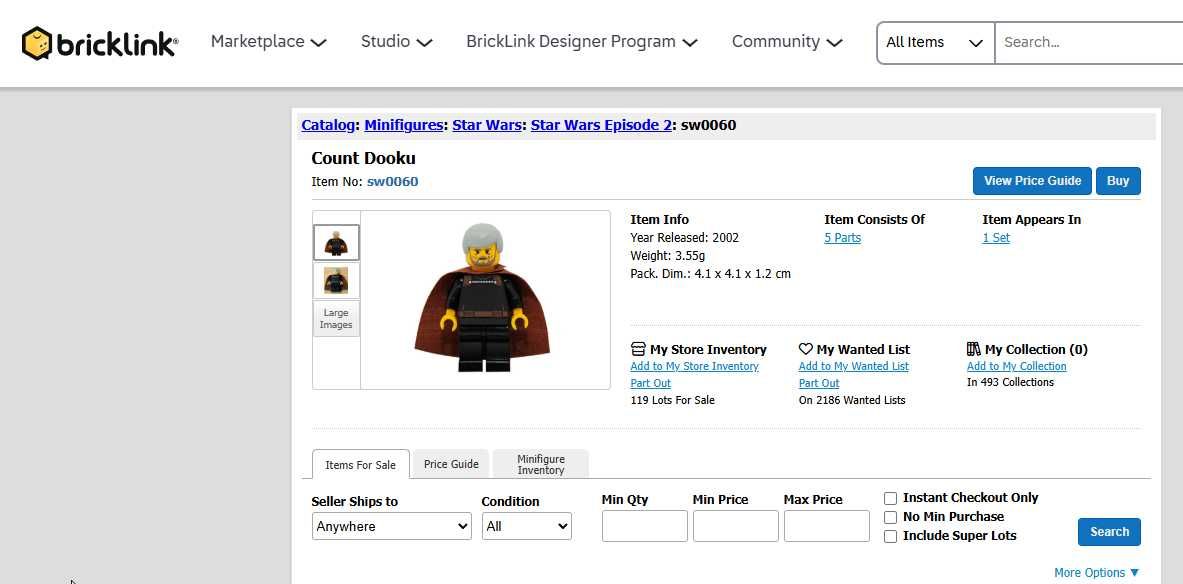The width and height of the screenshot is (1183, 584).
Task: Click the BrickLink logo
Action: (x=100, y=43)
